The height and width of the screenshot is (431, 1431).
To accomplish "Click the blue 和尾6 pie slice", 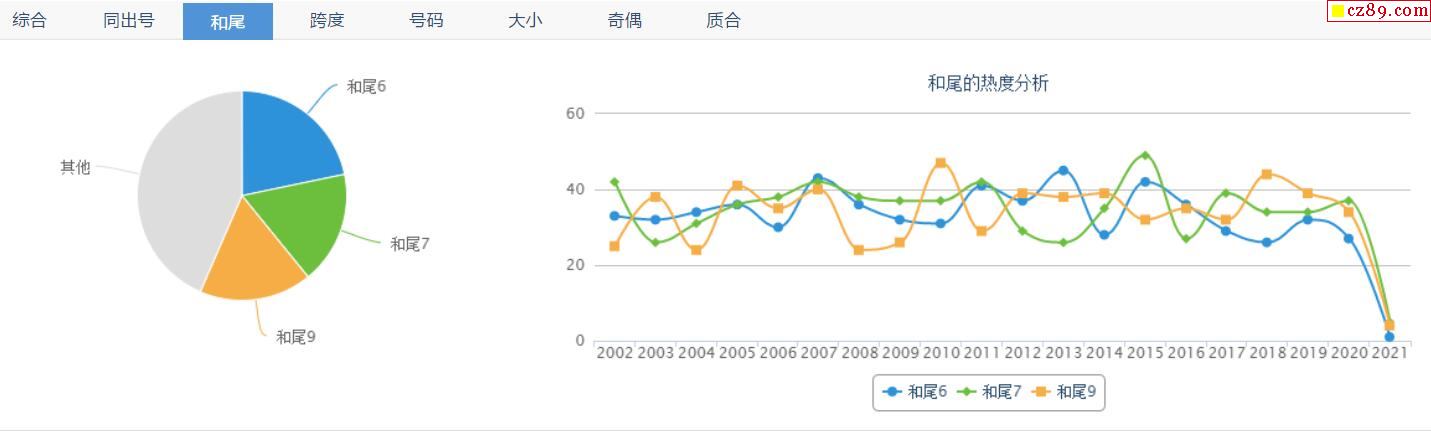I will click(285, 140).
